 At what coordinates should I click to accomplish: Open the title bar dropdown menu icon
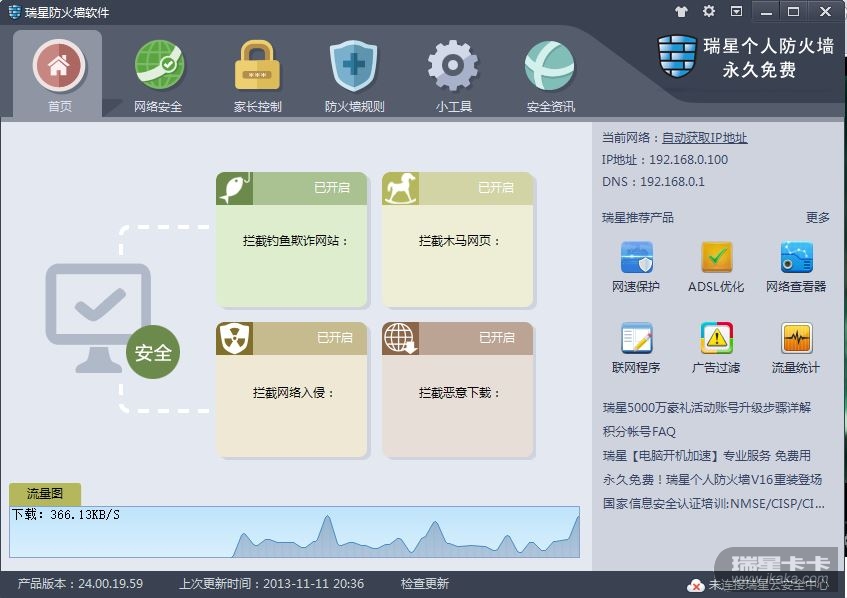click(736, 11)
